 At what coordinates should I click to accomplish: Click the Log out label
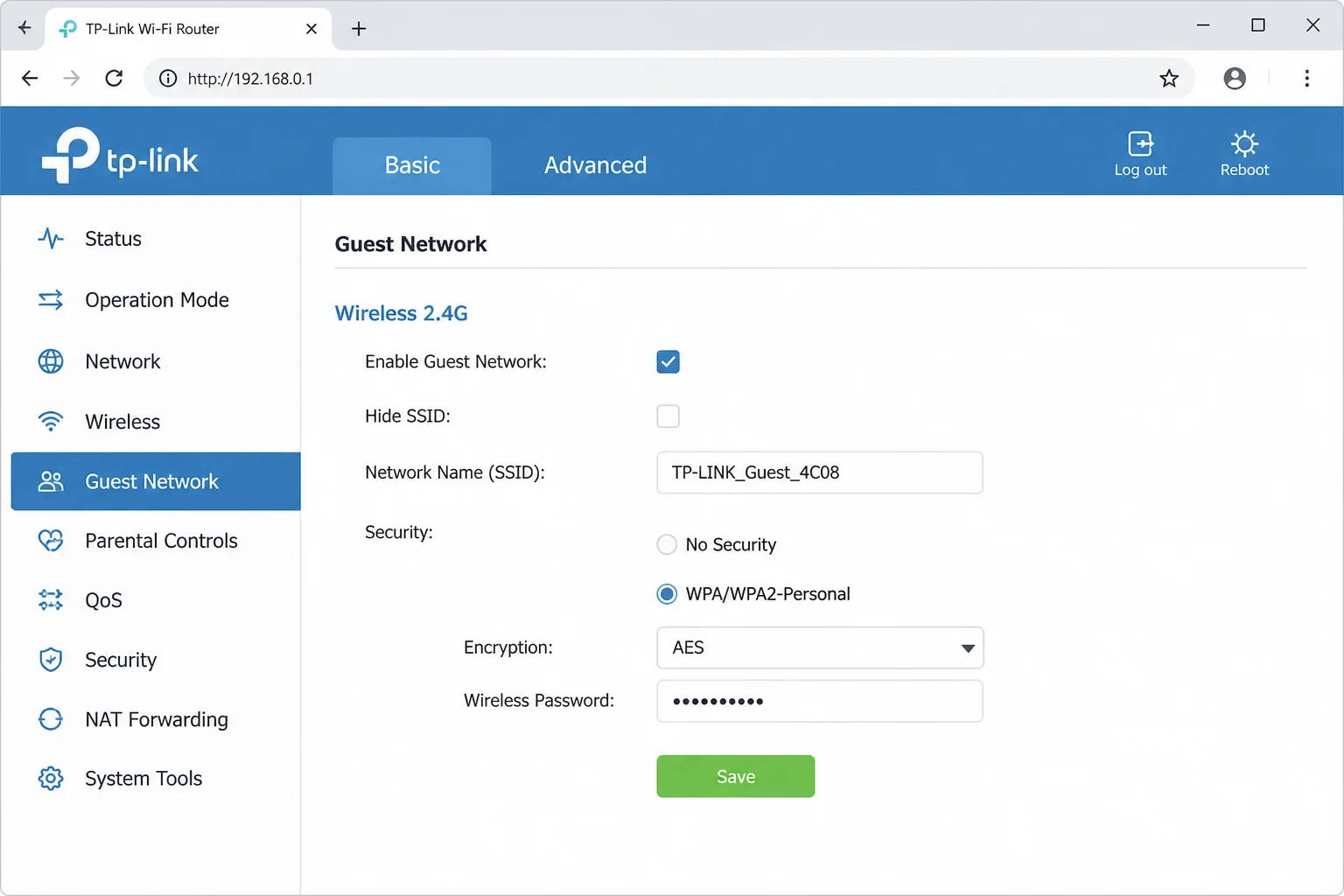(x=1140, y=170)
